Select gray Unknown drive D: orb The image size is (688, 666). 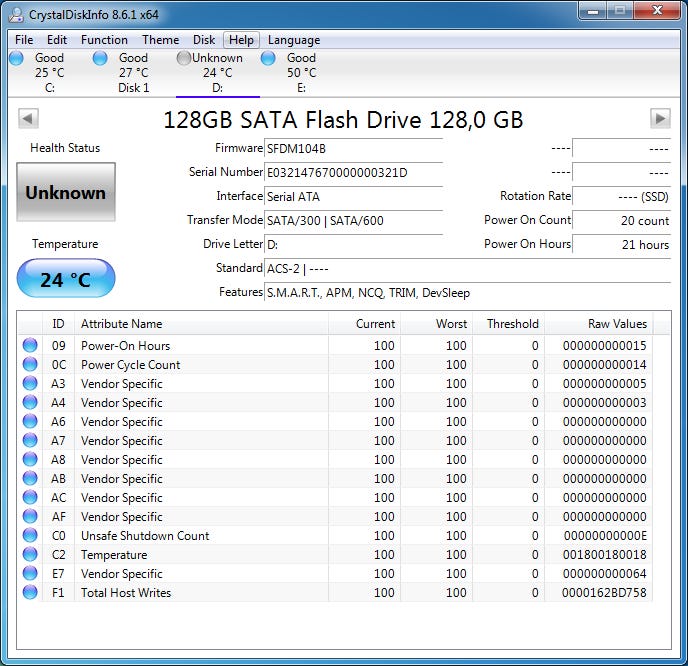tap(184, 59)
